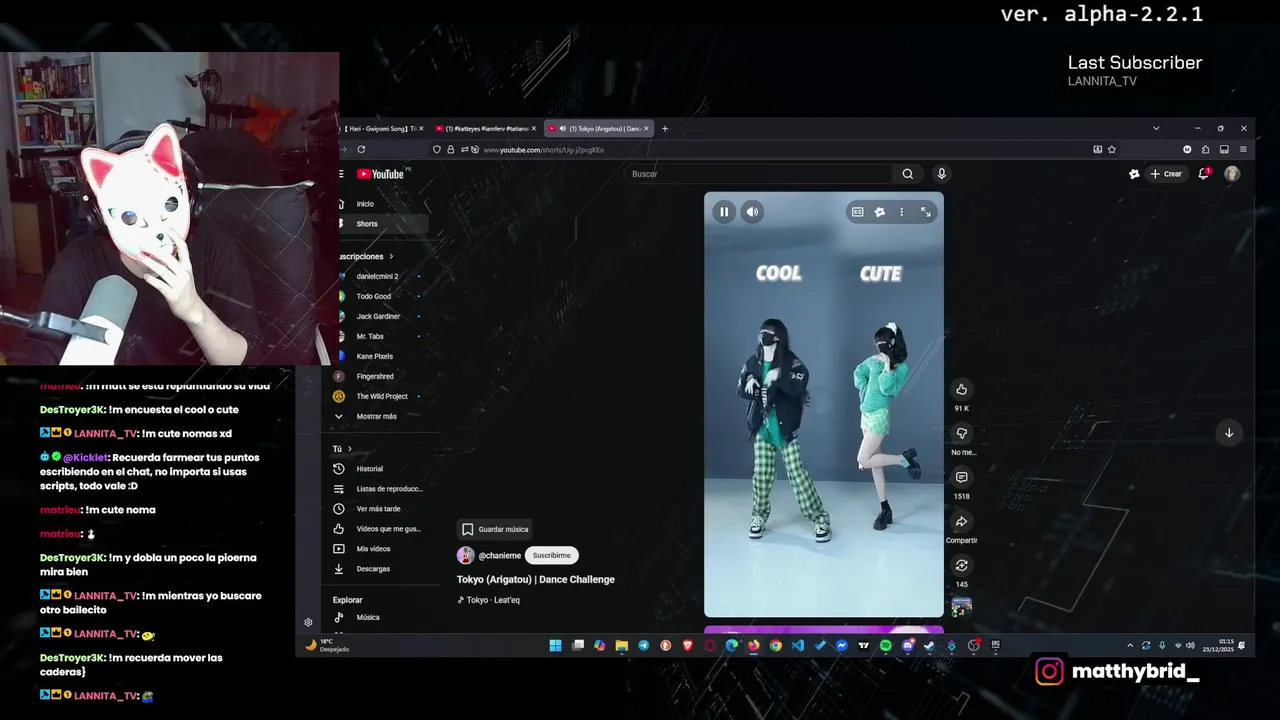The height and width of the screenshot is (720, 1280).
Task: Click Guardar música
Action: (494, 529)
